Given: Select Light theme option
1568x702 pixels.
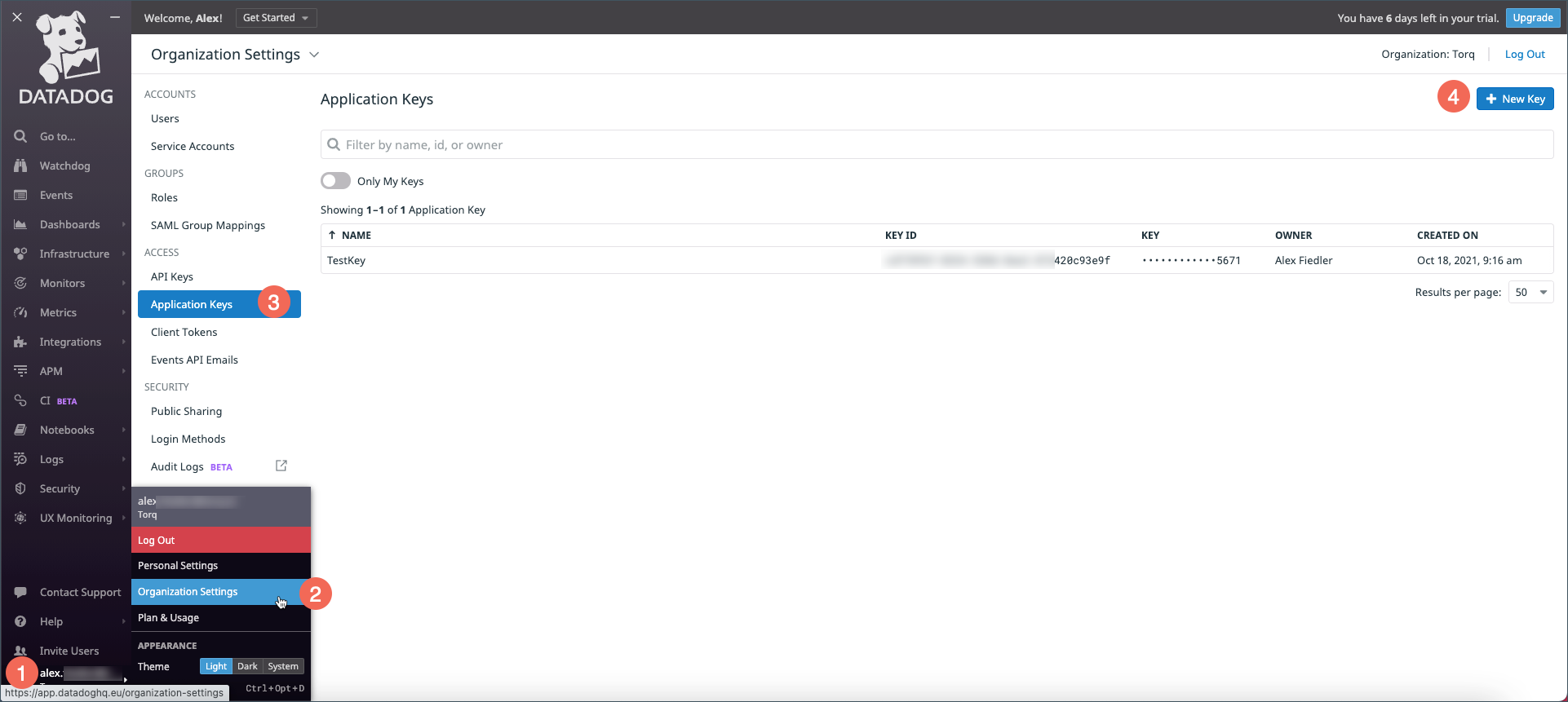Looking at the screenshot, I should tap(216, 666).
